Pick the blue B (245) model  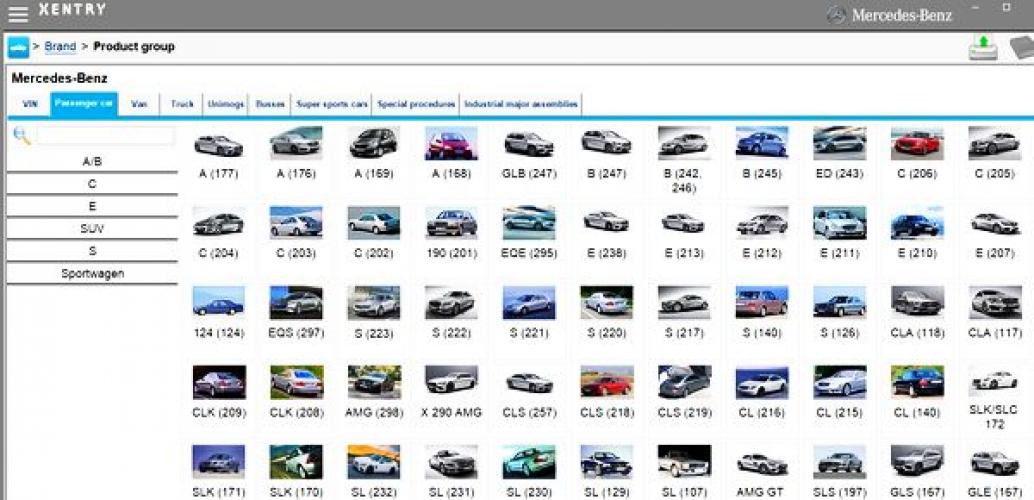click(x=762, y=144)
